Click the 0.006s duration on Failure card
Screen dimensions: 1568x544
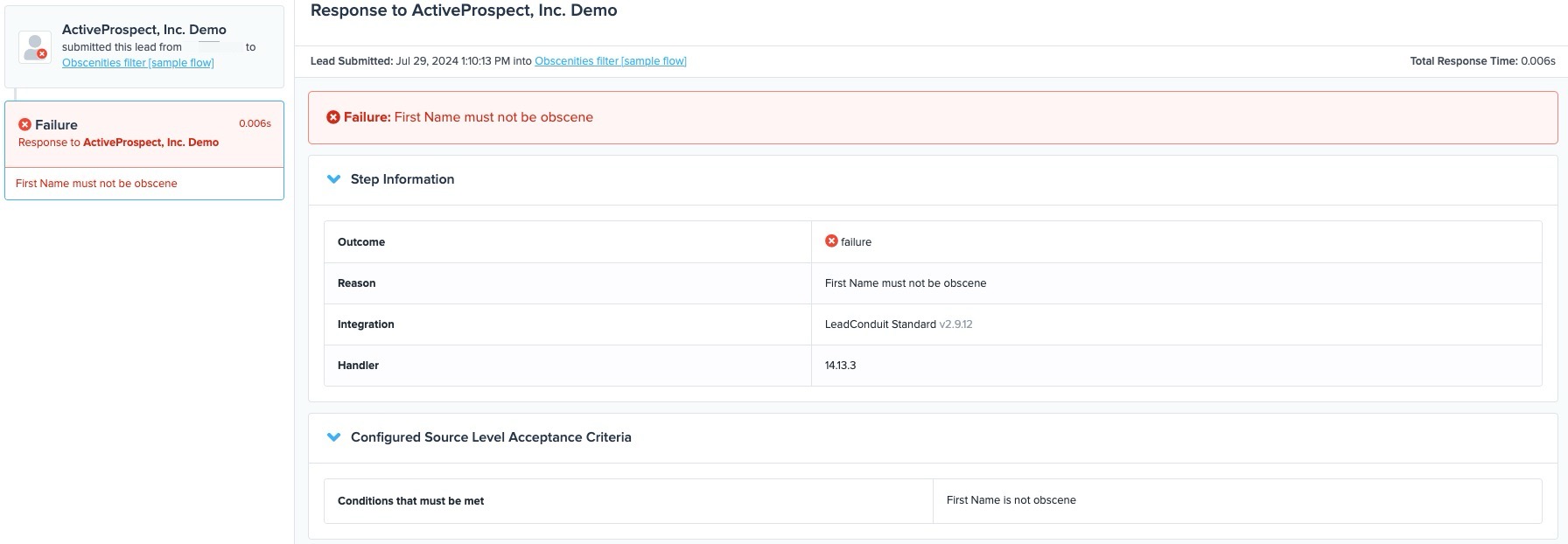(255, 124)
